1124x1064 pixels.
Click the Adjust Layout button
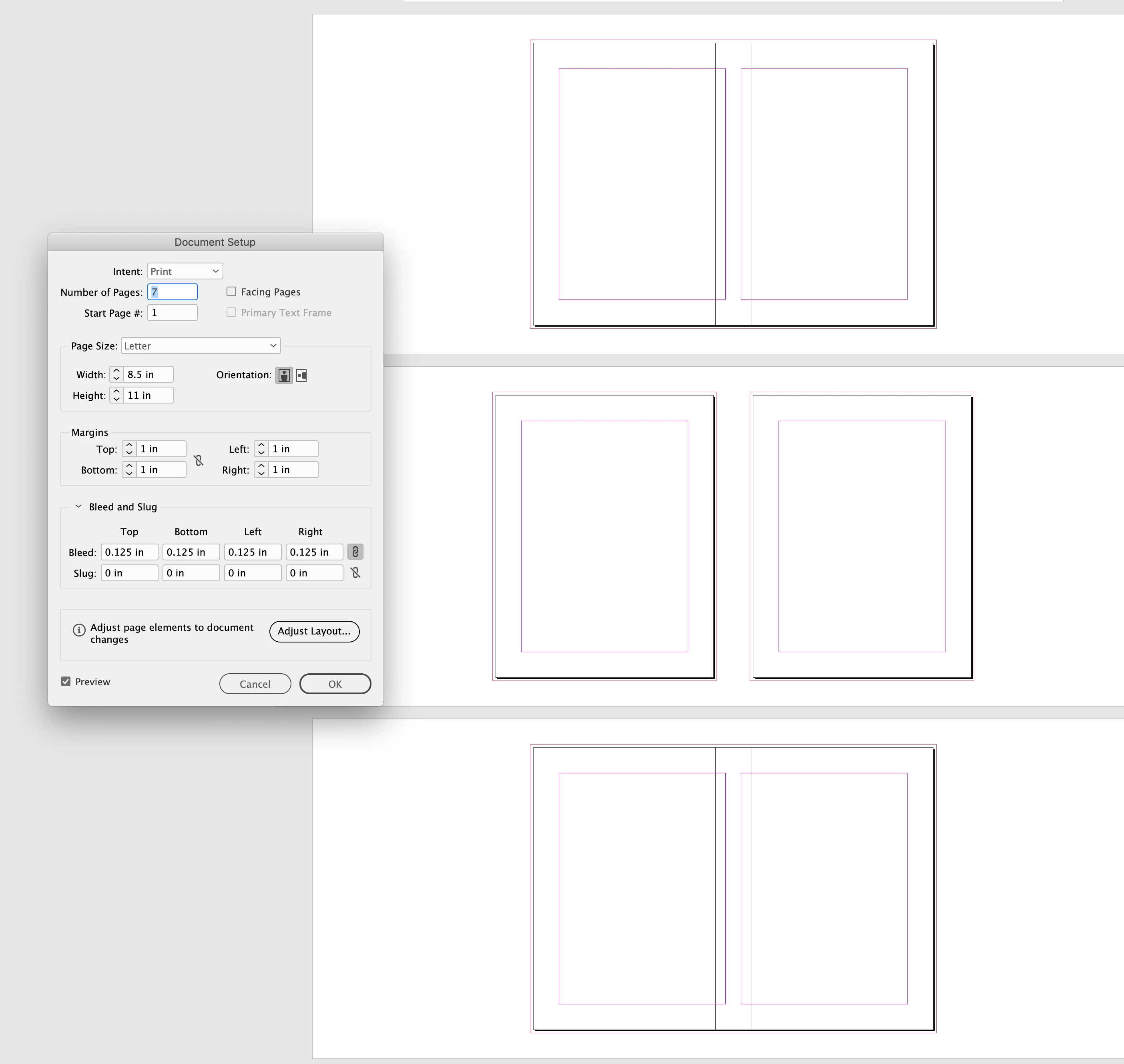click(314, 631)
